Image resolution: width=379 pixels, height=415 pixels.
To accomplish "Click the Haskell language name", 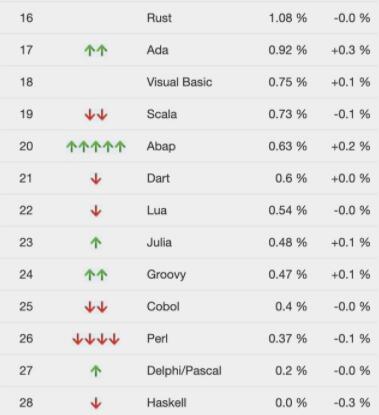I will [166, 403].
